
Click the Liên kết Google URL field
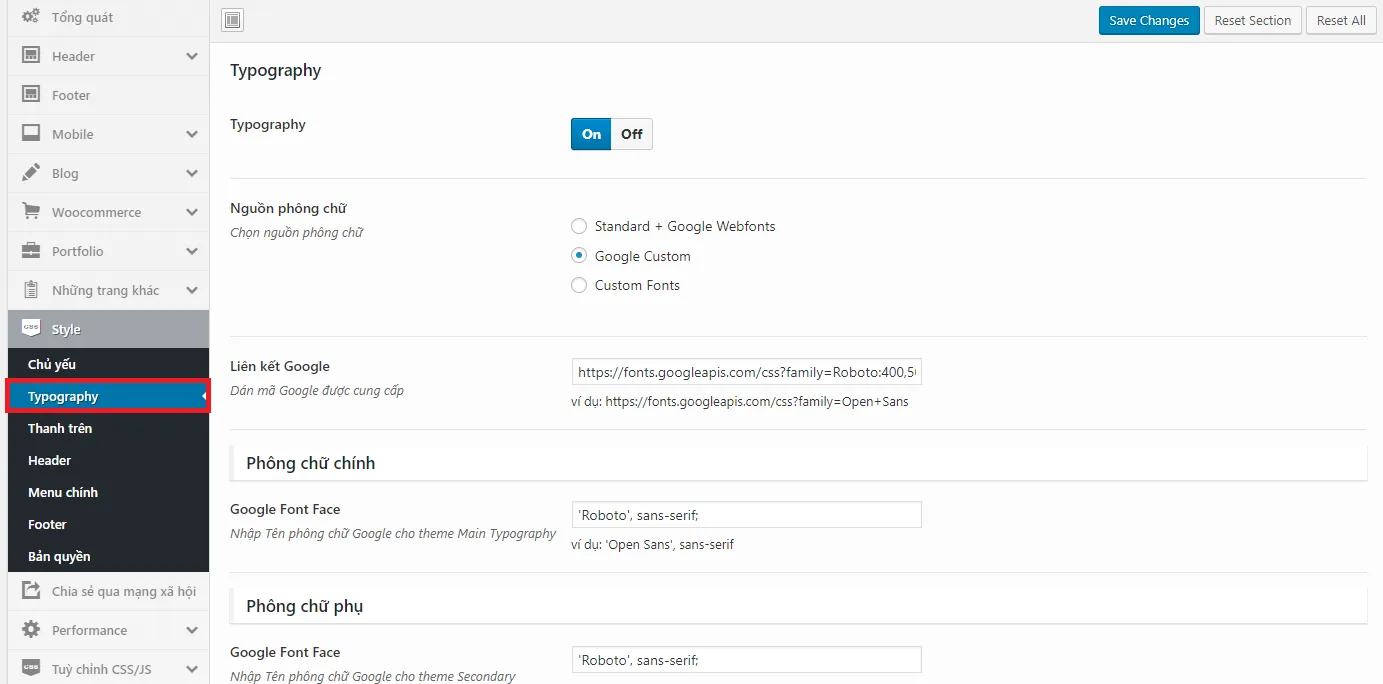(746, 372)
